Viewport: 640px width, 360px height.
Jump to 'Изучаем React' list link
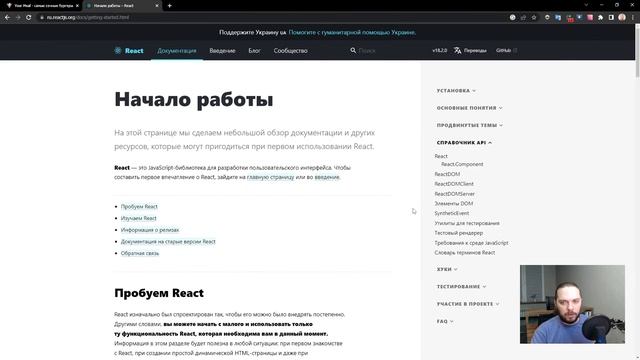click(x=138, y=218)
